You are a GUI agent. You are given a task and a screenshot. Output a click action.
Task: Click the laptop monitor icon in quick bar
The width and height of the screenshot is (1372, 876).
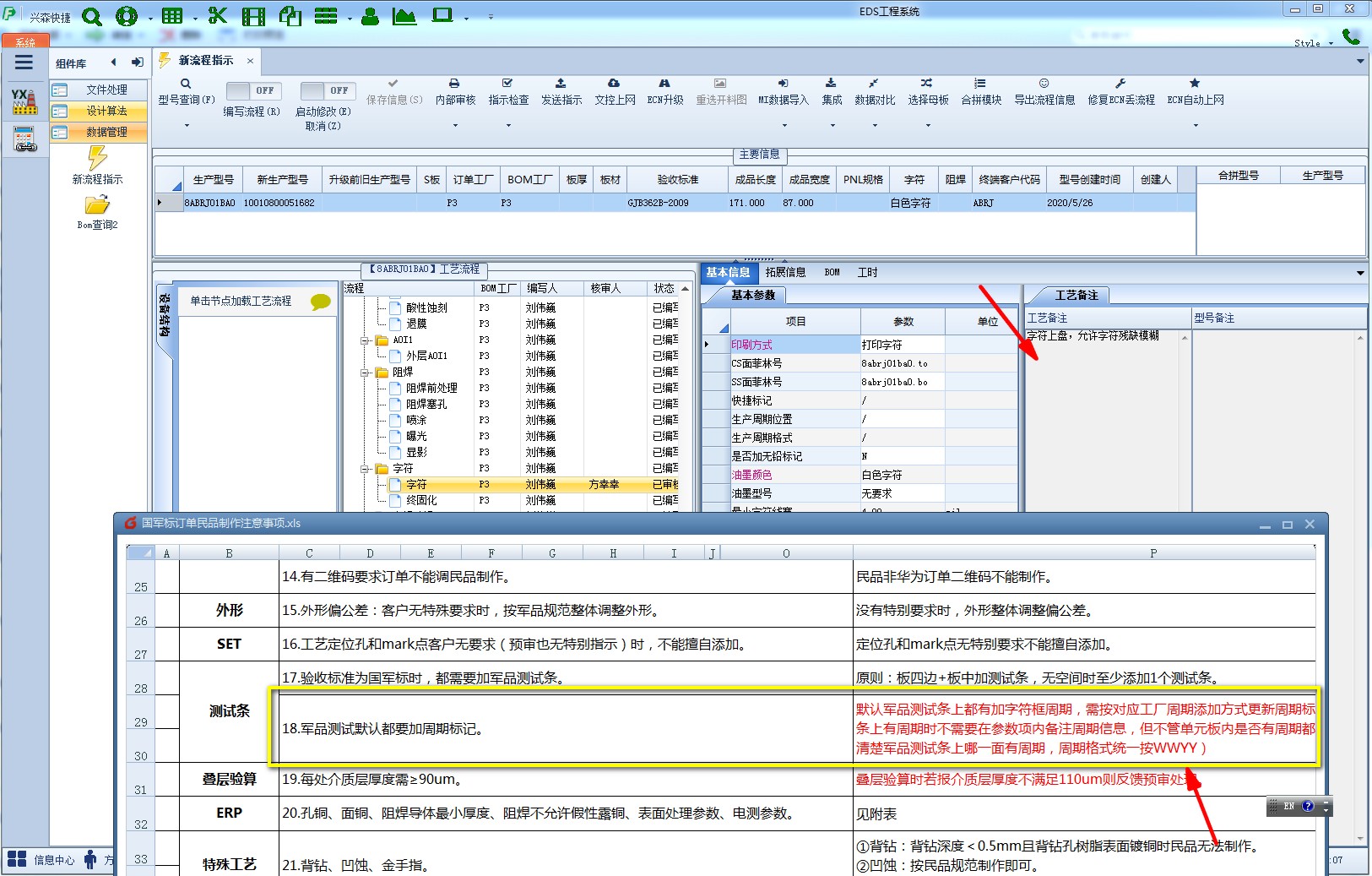(x=442, y=16)
